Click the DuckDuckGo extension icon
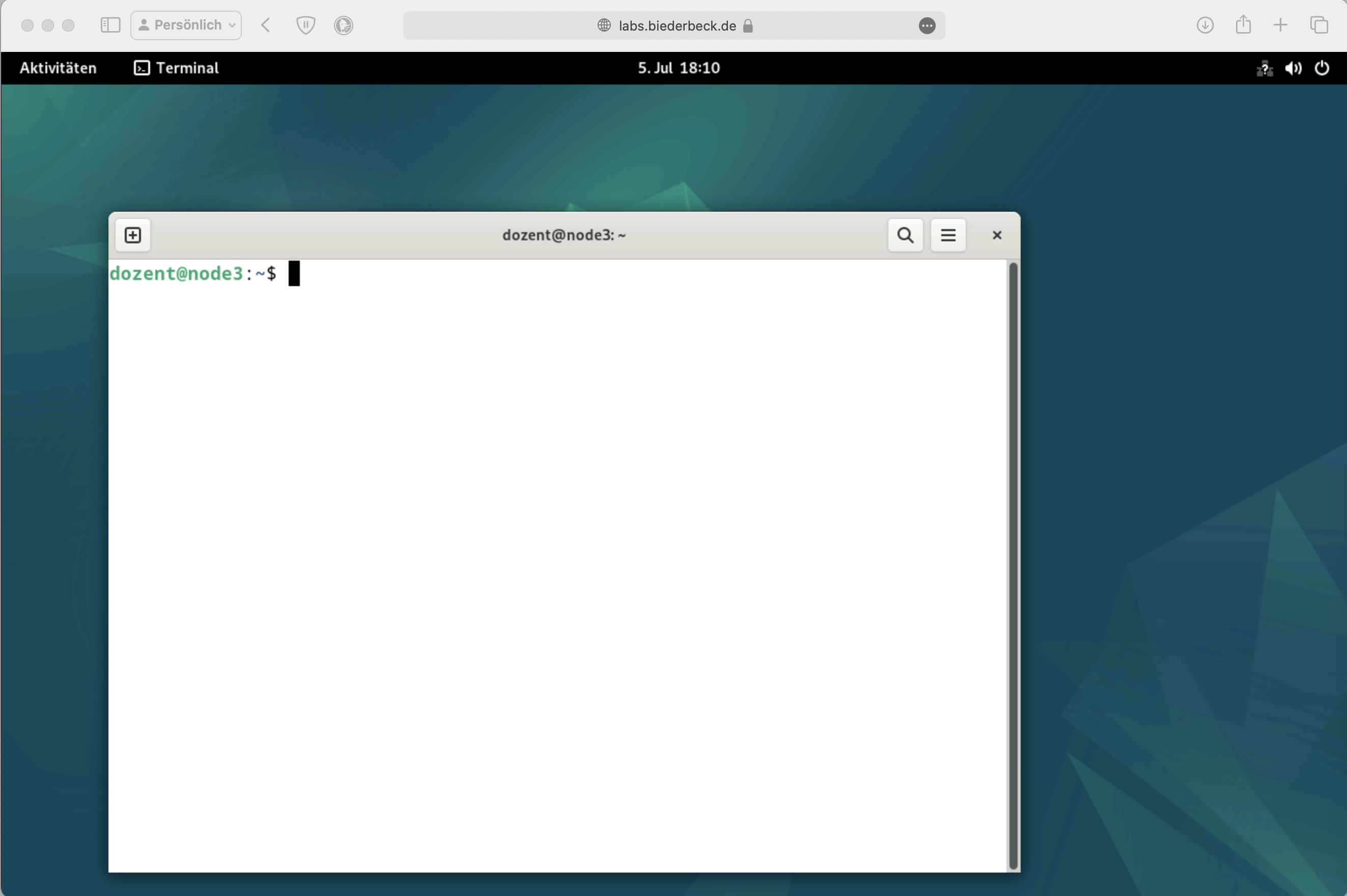This screenshot has height=896, width=1347. (343, 25)
